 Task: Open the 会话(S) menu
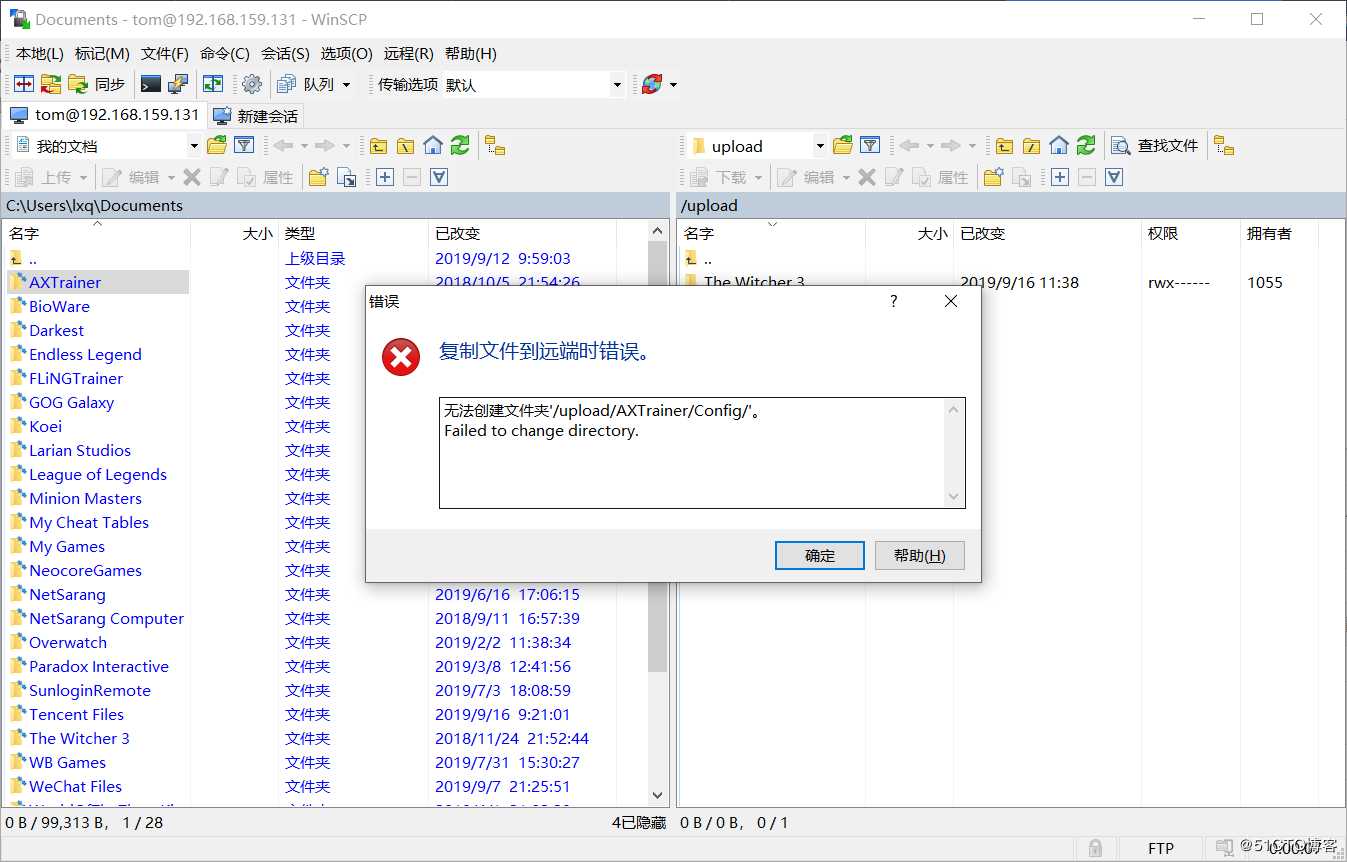point(286,54)
